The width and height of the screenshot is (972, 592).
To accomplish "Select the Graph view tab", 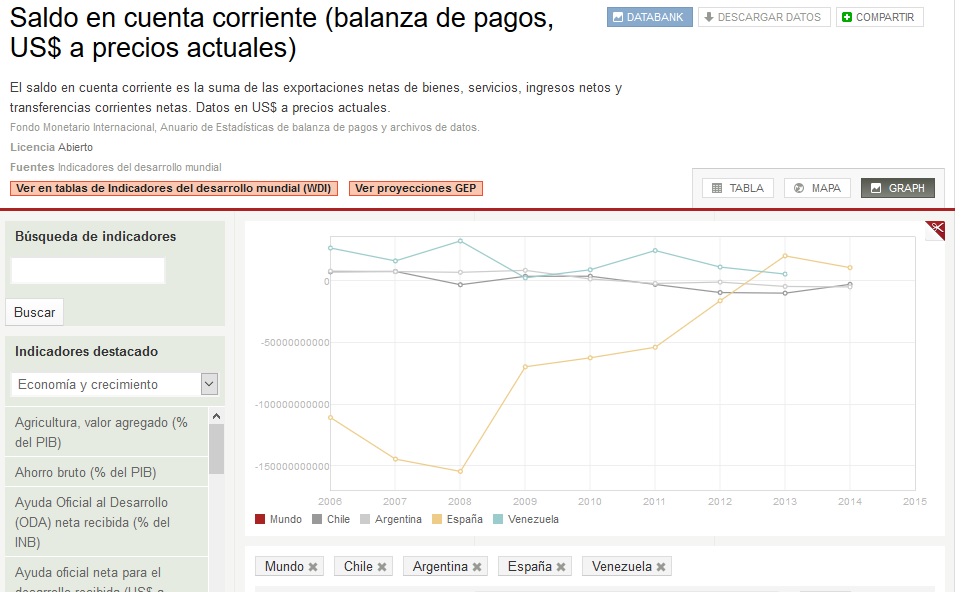I will click(x=897, y=188).
